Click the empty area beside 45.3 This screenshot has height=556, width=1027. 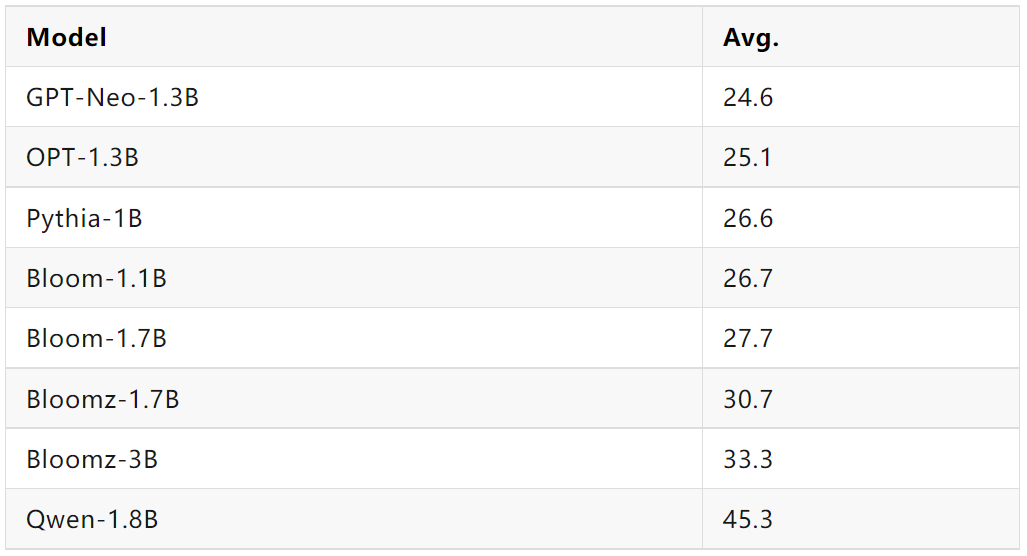(897, 519)
